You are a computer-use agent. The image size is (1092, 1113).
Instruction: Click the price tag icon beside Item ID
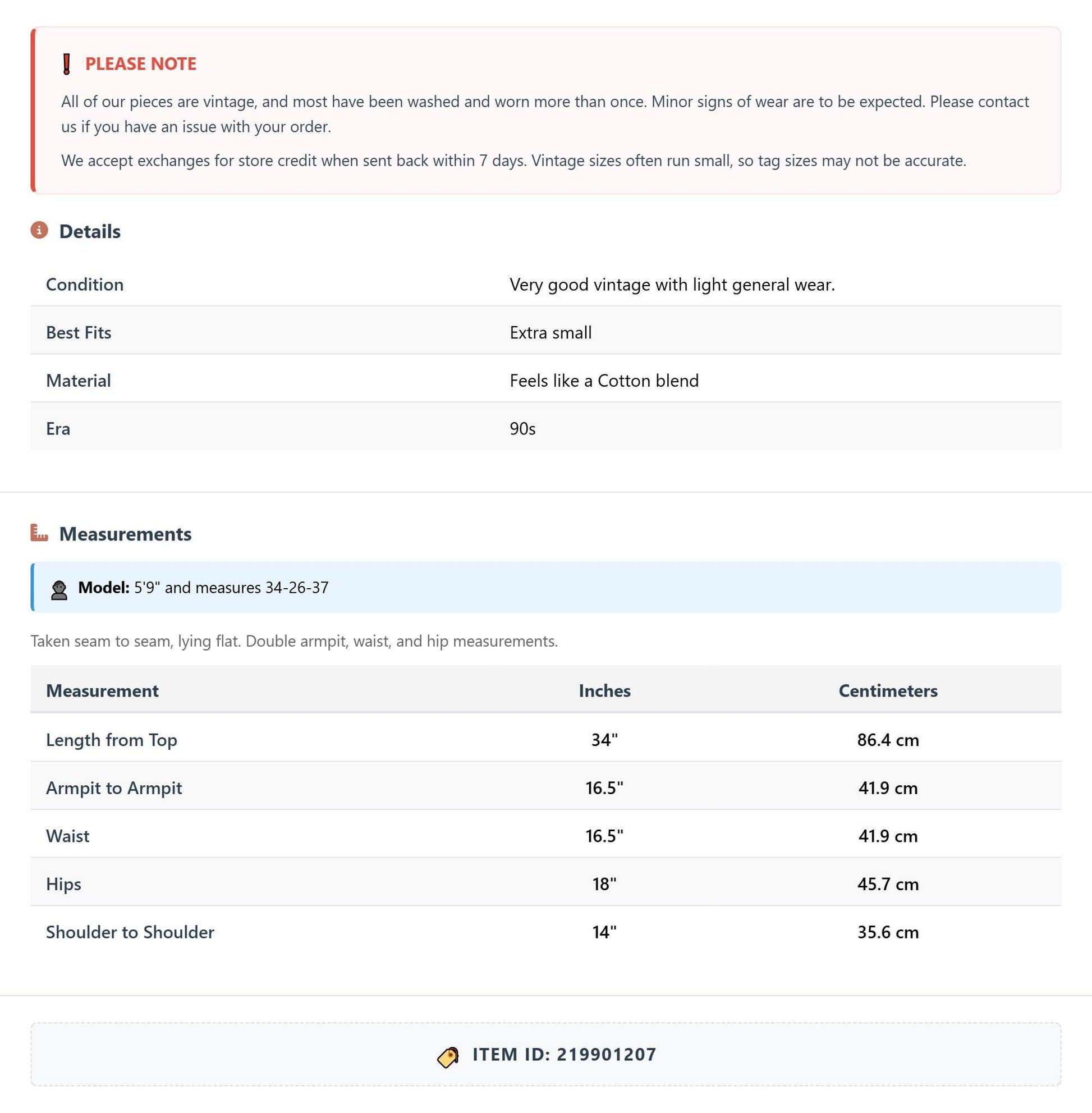(448, 1056)
